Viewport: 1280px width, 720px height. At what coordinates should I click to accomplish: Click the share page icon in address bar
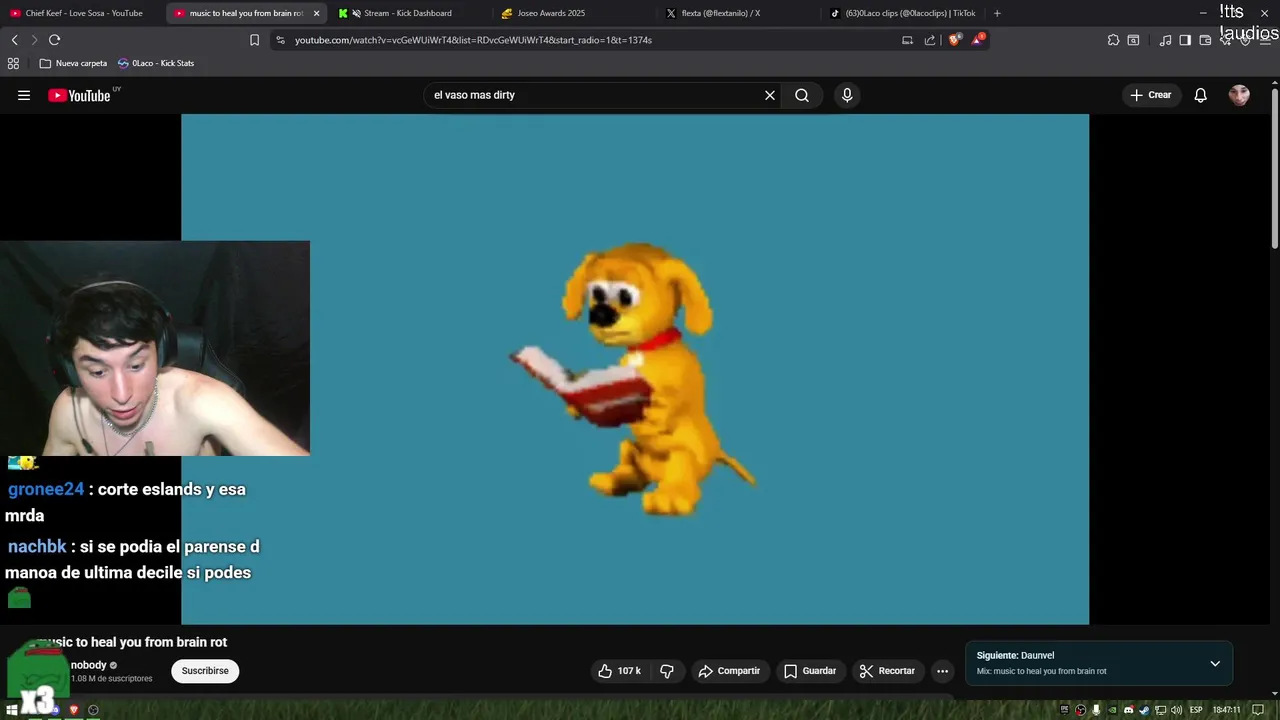tap(930, 40)
